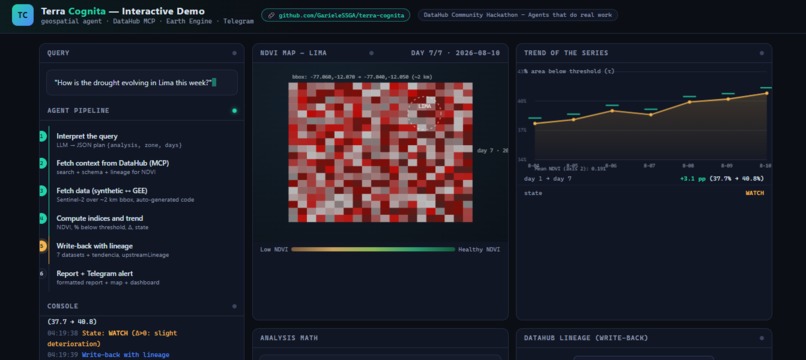Click the orange step 5 circle
Screen dimensions: 806x360
[42, 246]
